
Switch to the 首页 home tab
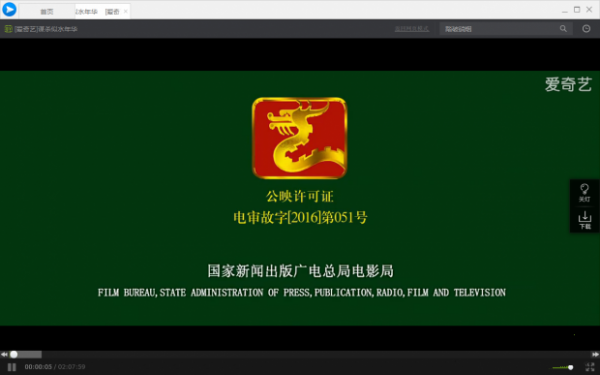[x=47, y=12]
